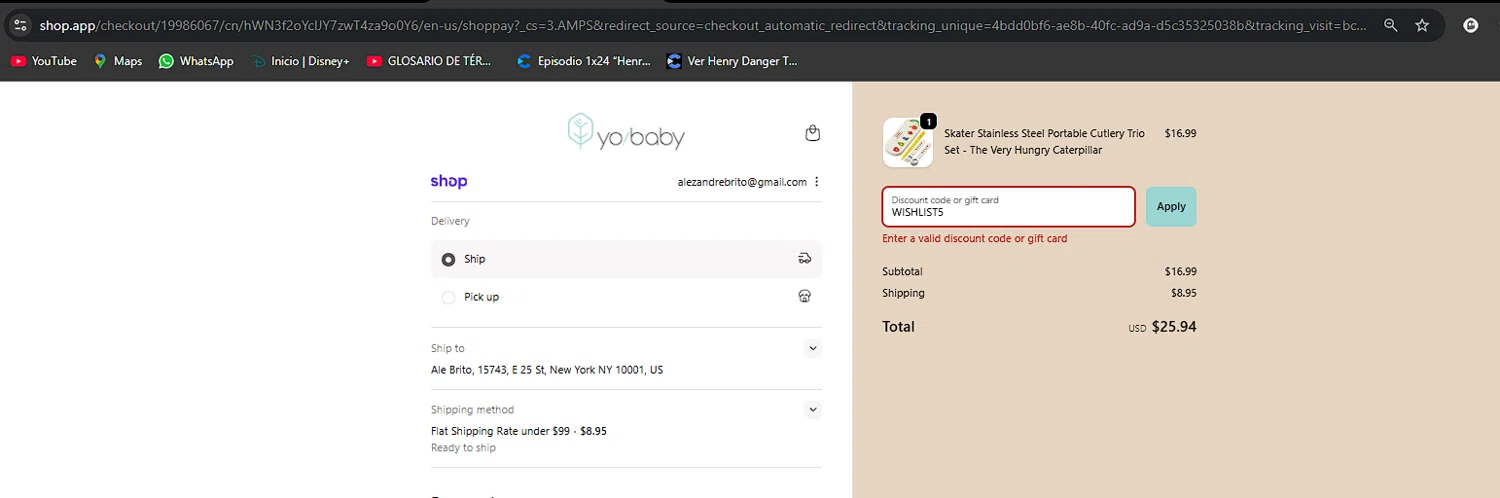Open the Ver Henry Danger T... bookmark
Viewport: 1500px width, 498px height.
coord(732,61)
